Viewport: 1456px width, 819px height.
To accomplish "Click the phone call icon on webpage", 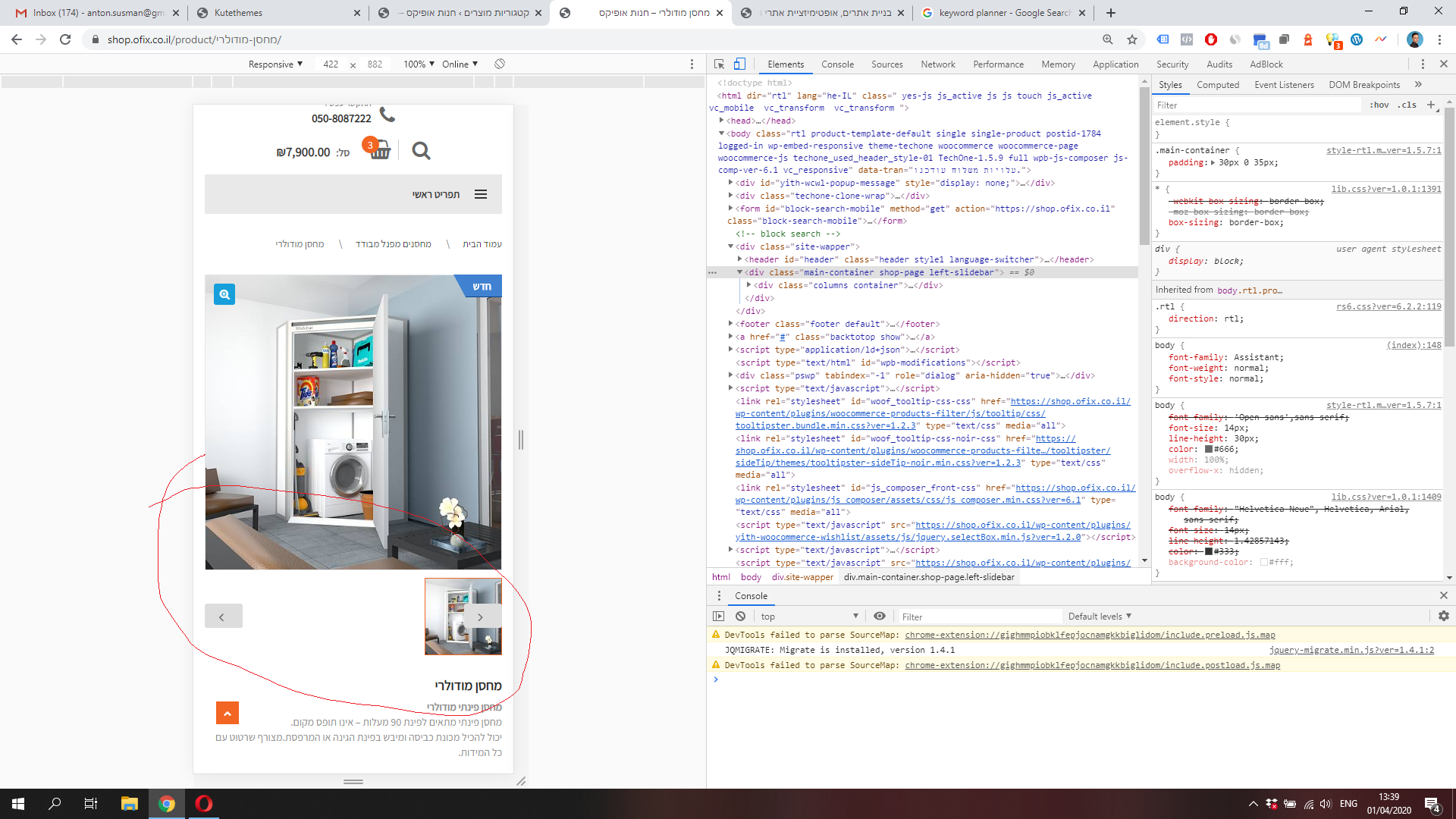I will (x=388, y=115).
